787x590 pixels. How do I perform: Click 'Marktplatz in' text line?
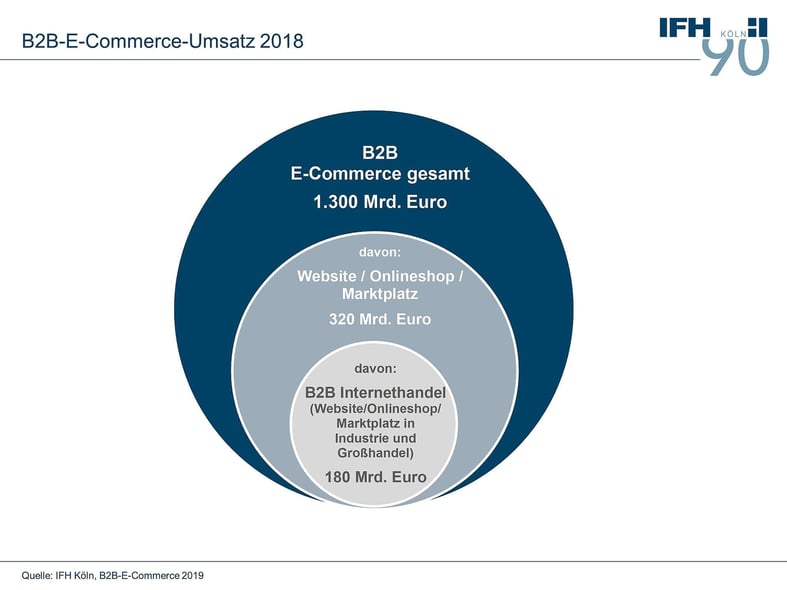[375, 423]
